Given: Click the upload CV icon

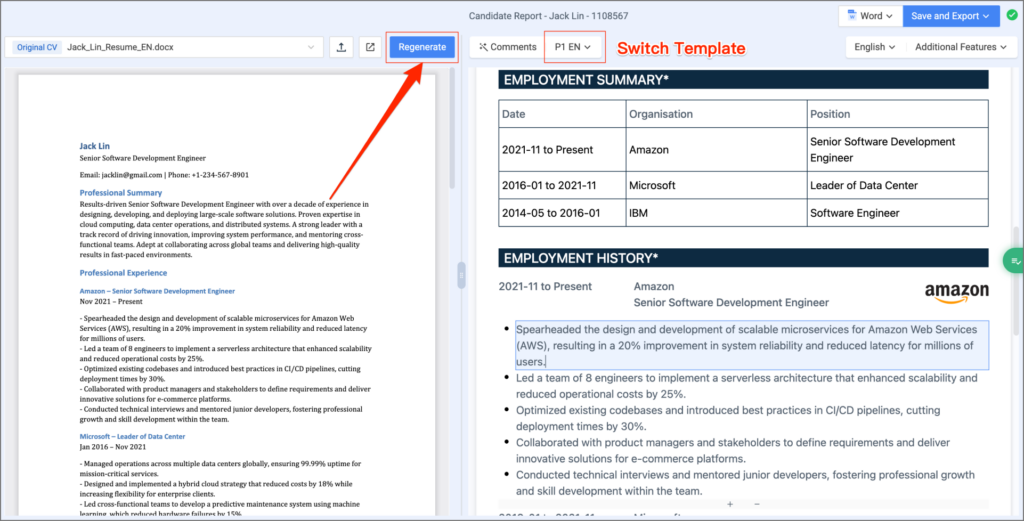Looking at the screenshot, I should (x=341, y=47).
